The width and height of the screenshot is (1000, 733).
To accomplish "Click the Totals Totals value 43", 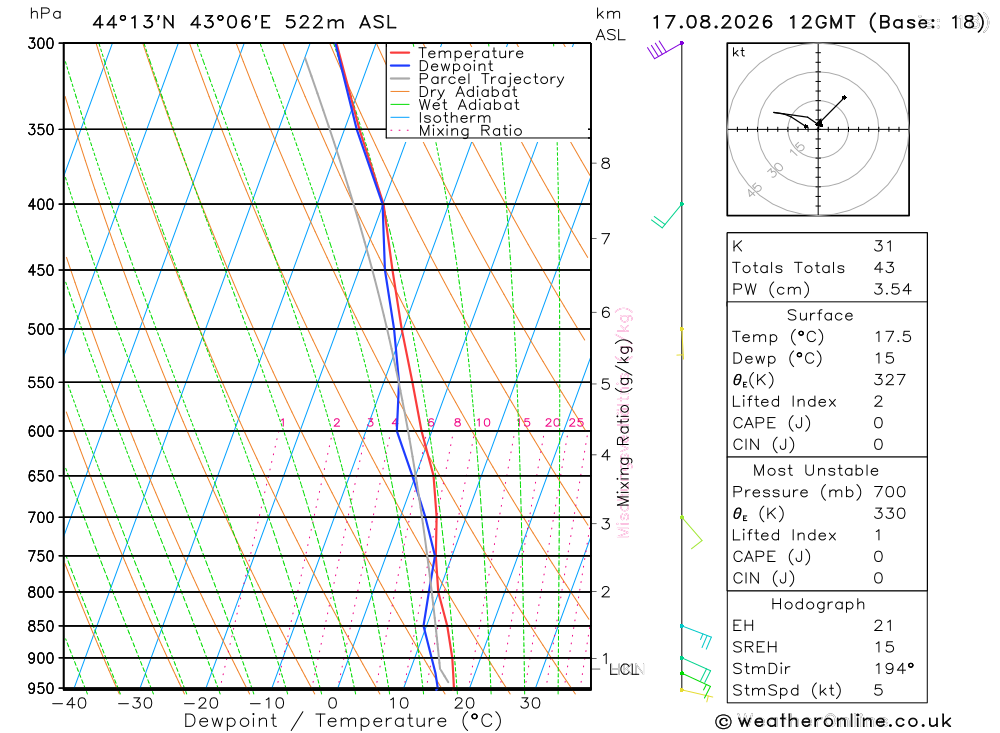I will click(885, 267).
